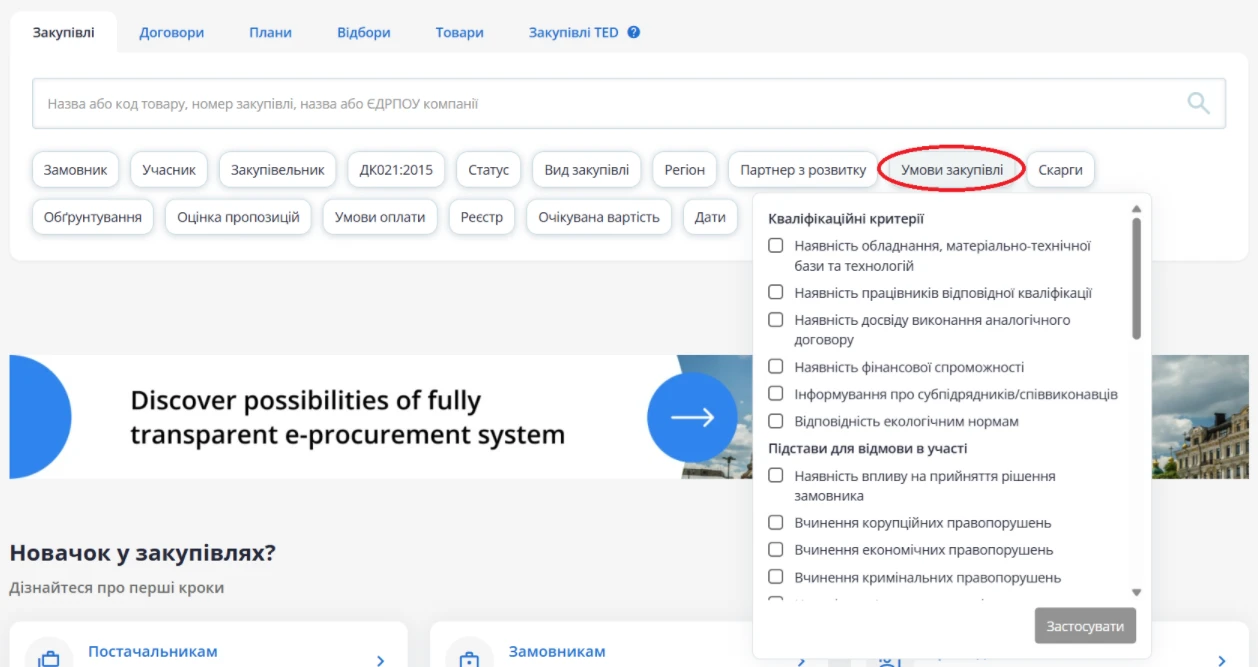Open the Скарги filter
The width and height of the screenshot is (1258, 667).
pyautogui.click(x=1061, y=170)
